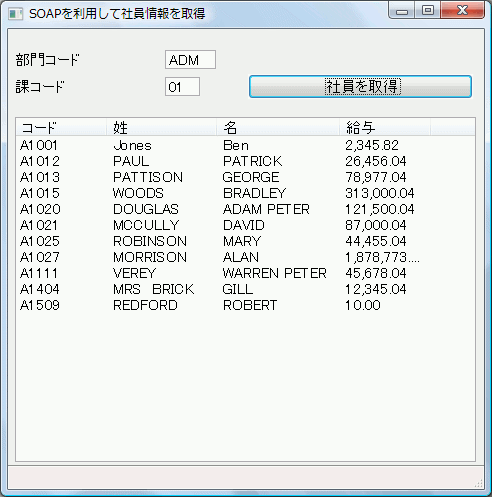Sort by the 姓 column header
This screenshot has height=497, width=492.
pos(161,127)
